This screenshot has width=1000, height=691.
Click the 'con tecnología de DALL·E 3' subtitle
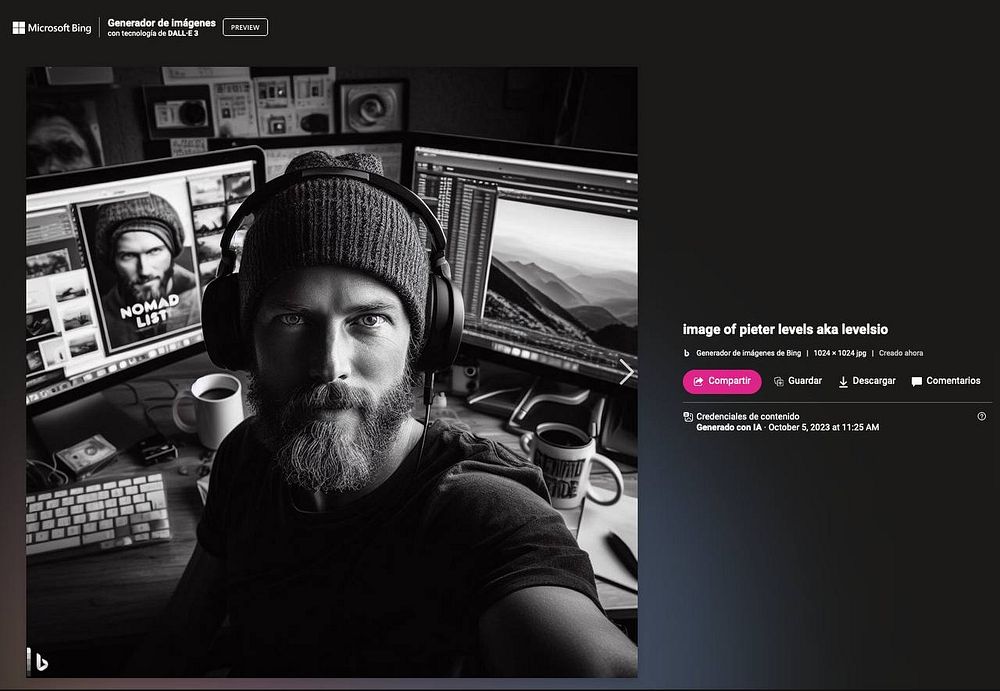pyautogui.click(x=152, y=33)
